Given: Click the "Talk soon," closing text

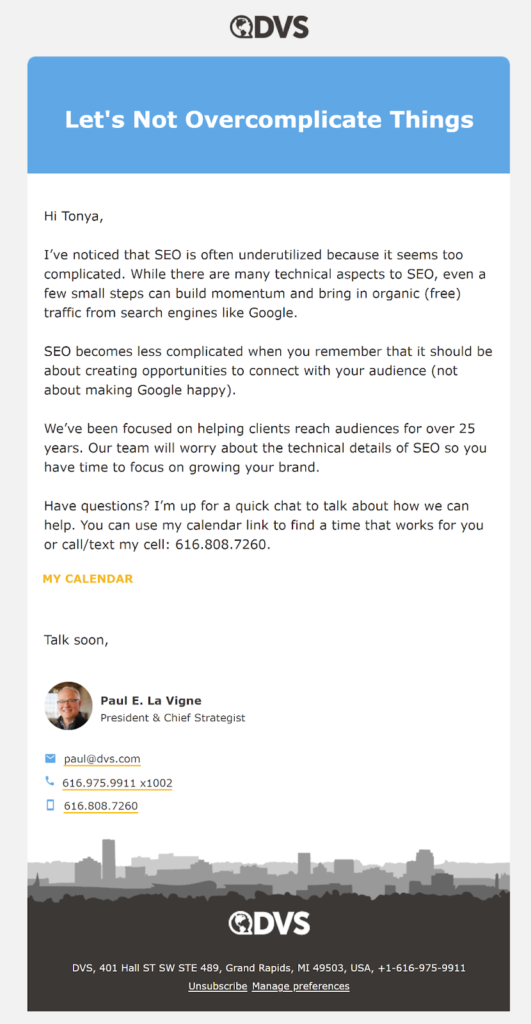Looking at the screenshot, I should [x=76, y=639].
